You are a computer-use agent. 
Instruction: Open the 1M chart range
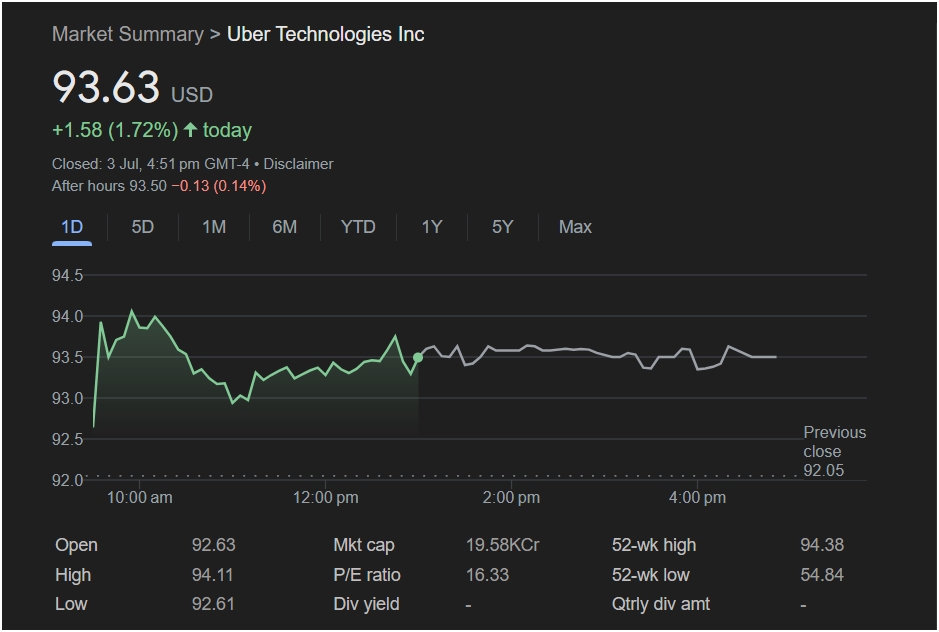(214, 227)
